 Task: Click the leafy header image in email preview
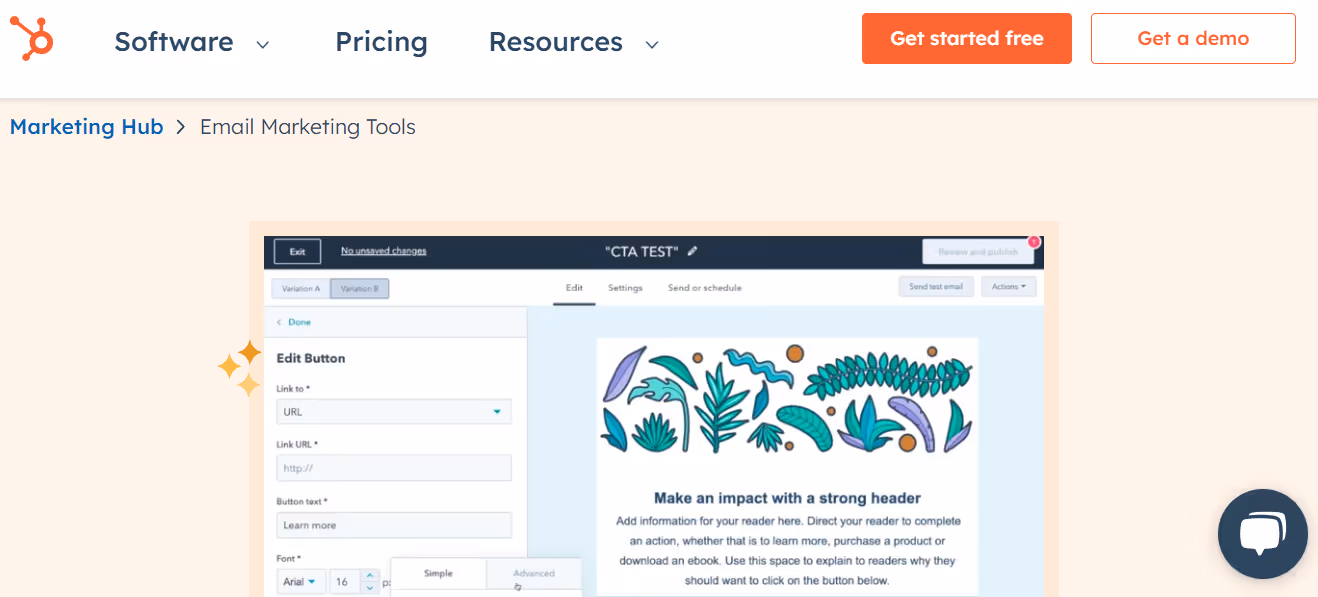pyautogui.click(x=787, y=400)
